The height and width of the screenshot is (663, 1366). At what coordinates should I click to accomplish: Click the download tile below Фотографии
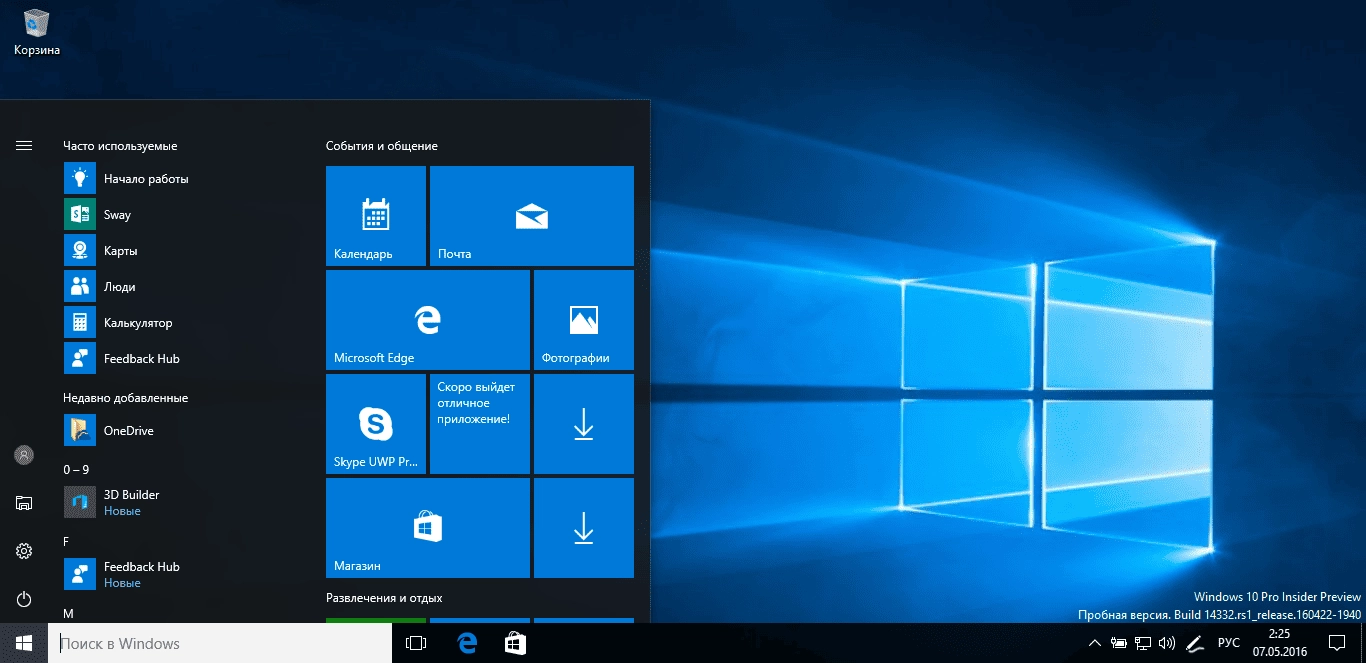[x=584, y=424]
